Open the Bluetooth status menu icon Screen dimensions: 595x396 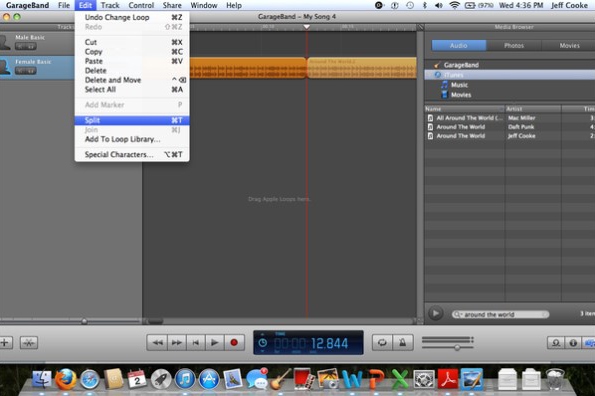425,5
